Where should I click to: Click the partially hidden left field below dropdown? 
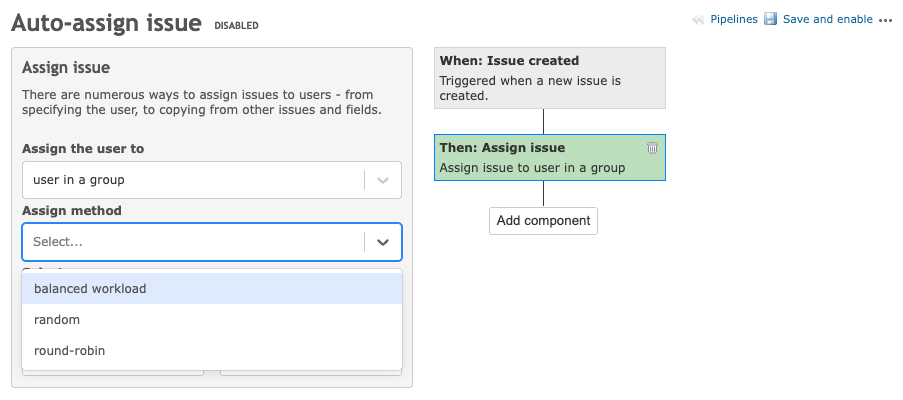(x=112, y=373)
